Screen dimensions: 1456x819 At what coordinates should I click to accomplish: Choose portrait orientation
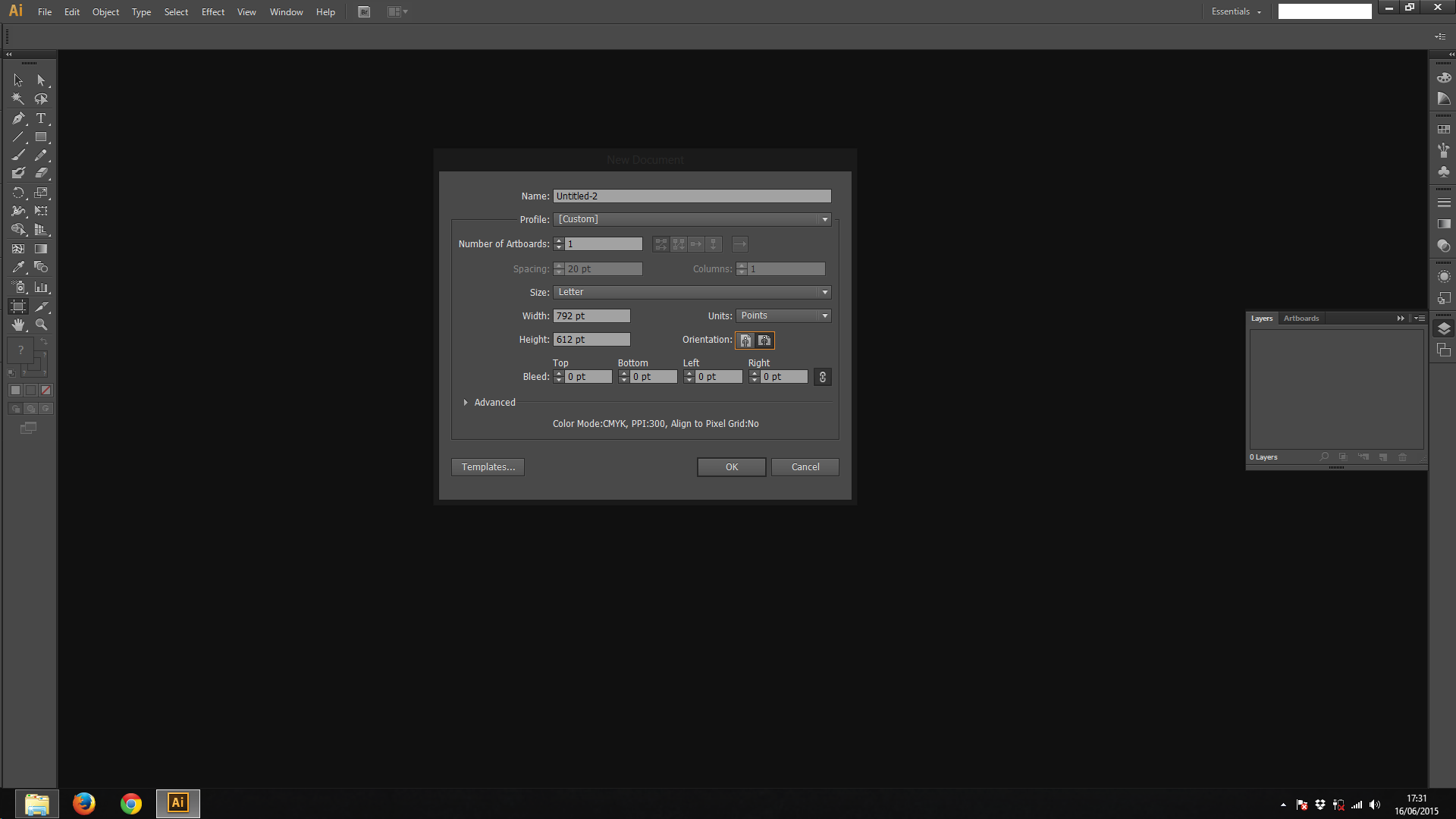point(745,340)
